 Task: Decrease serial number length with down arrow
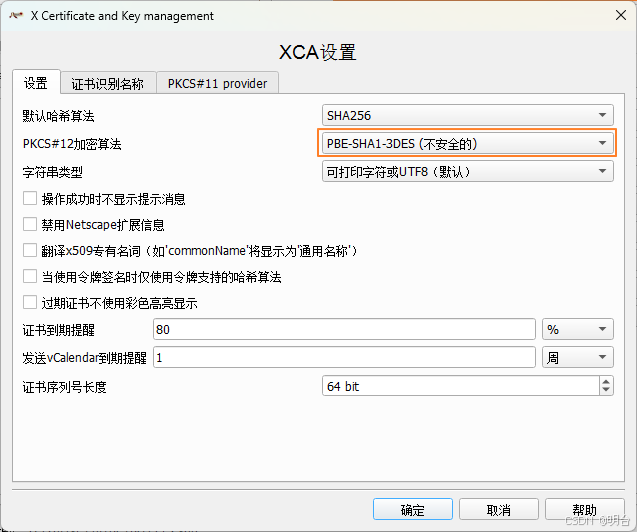tap(606, 390)
